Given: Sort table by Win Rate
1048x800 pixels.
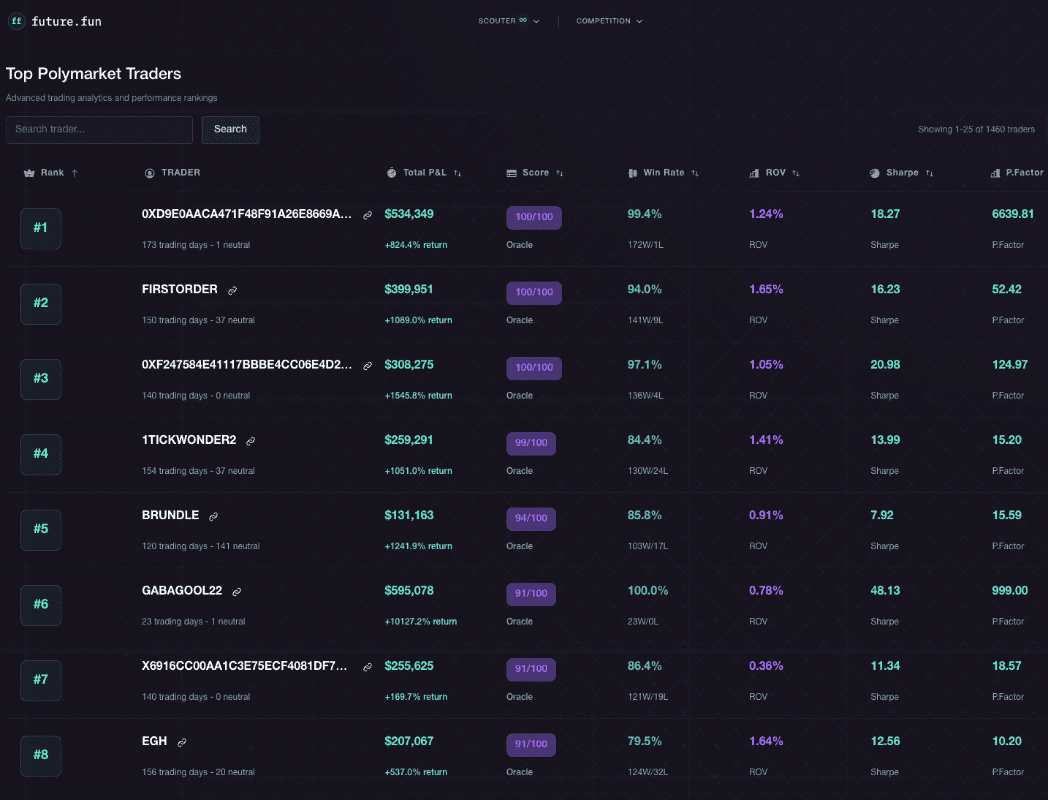Looking at the screenshot, I should pyautogui.click(x=664, y=173).
